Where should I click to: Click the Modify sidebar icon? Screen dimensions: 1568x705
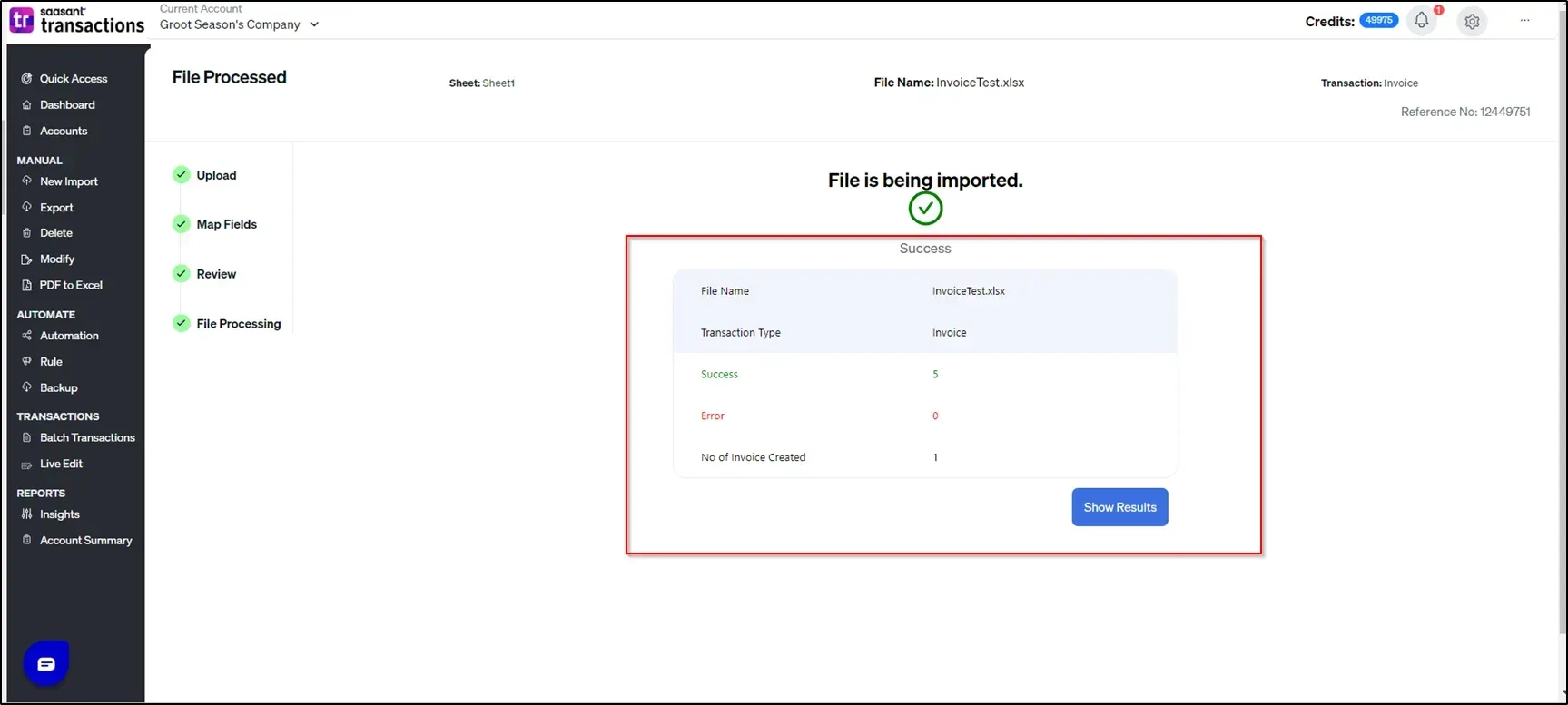26,259
